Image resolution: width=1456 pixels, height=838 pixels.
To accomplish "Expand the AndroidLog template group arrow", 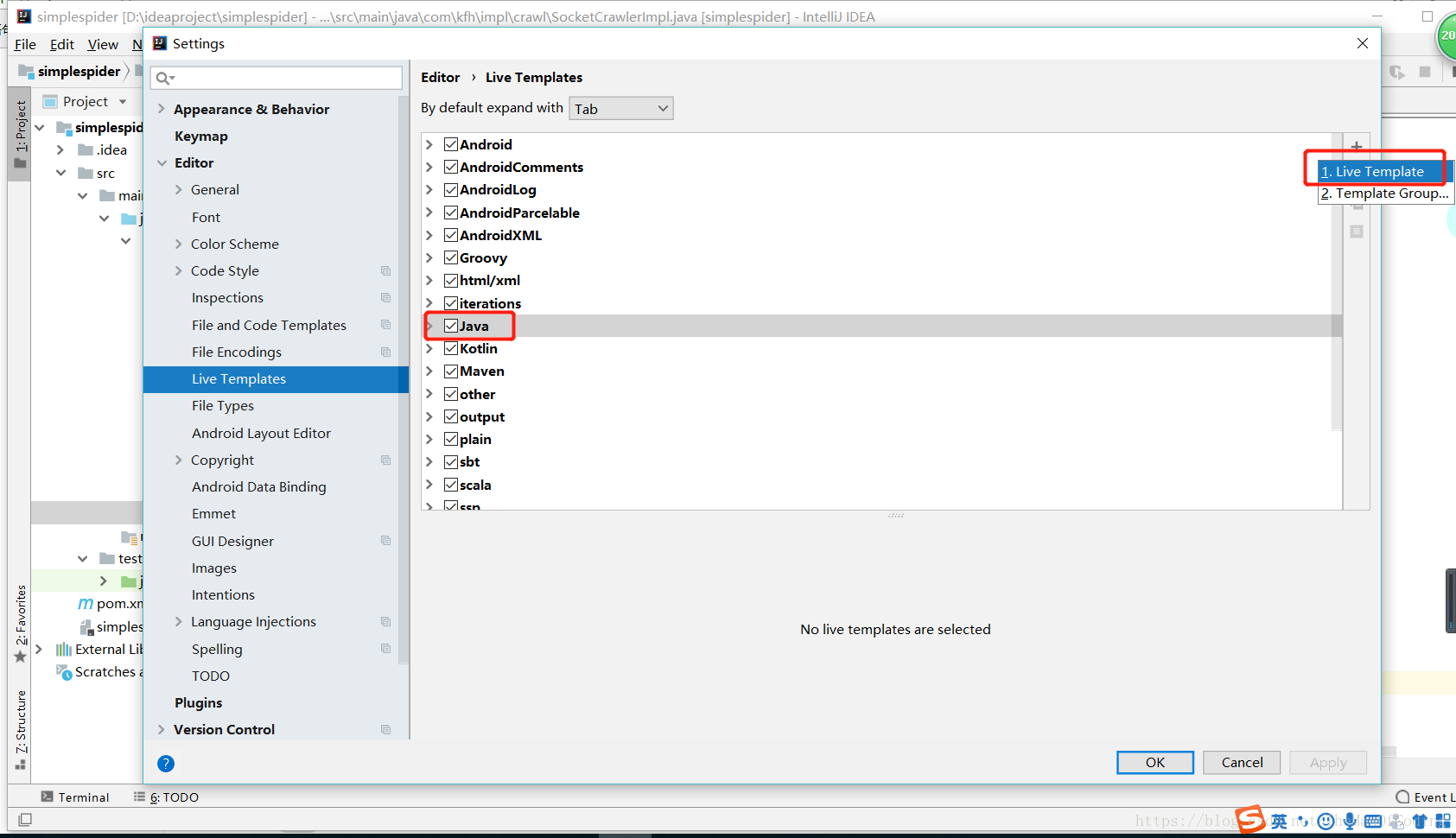I will 429,190.
